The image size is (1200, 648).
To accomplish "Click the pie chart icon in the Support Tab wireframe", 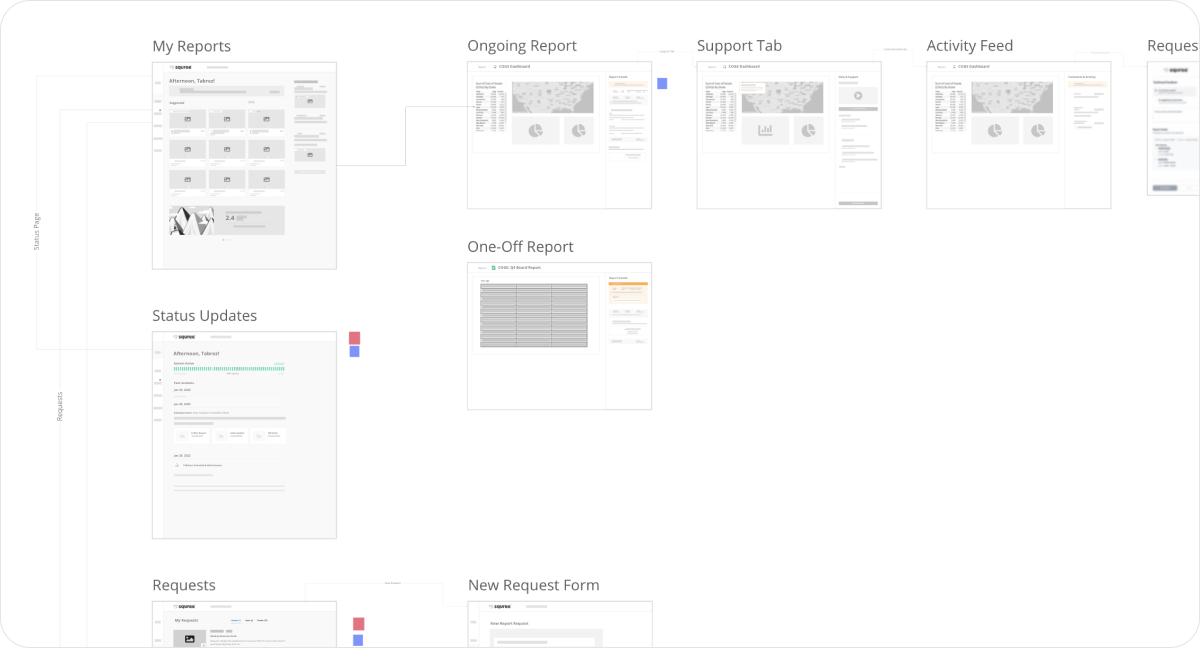I will (809, 130).
